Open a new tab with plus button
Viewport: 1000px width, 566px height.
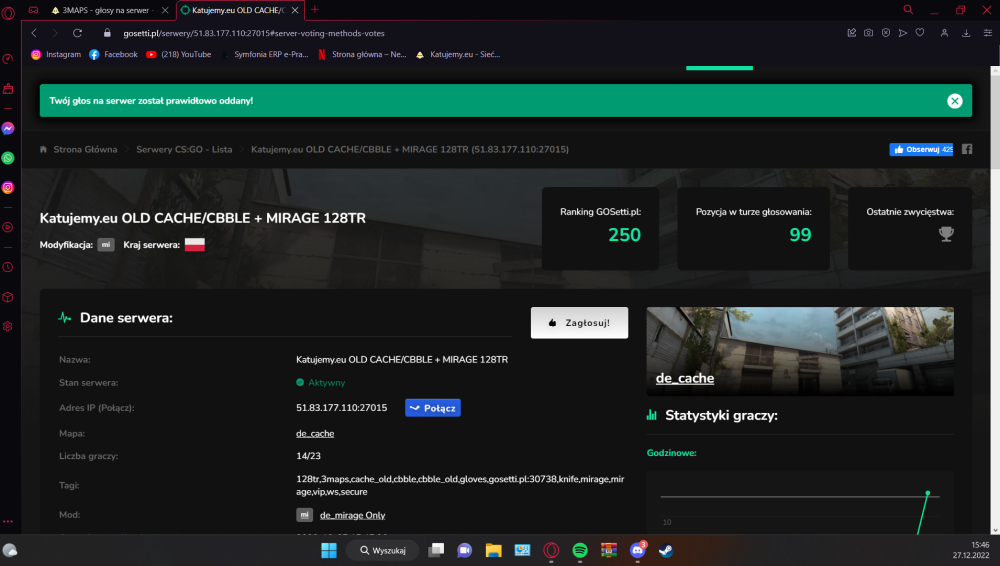click(314, 10)
